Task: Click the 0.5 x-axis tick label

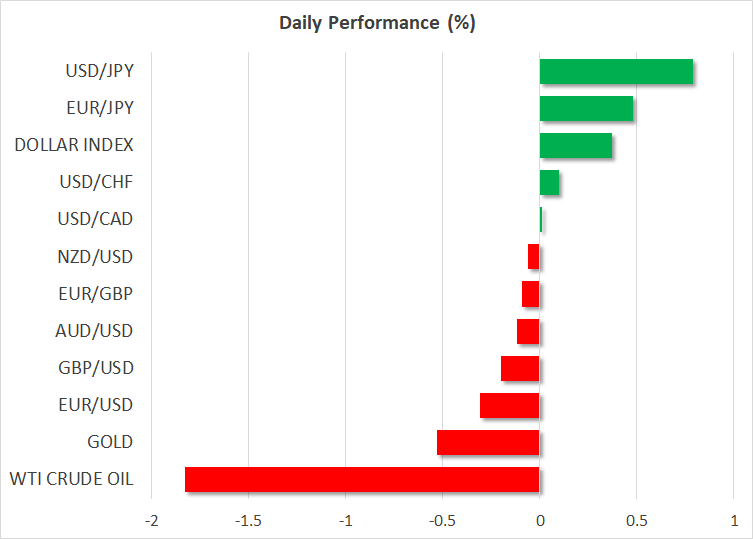Action: [636, 520]
